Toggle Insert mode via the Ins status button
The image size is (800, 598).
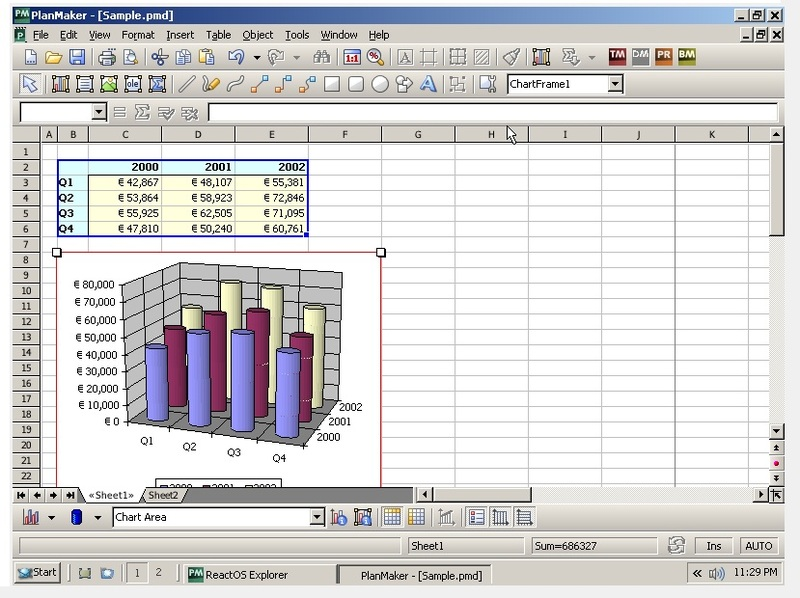point(716,546)
